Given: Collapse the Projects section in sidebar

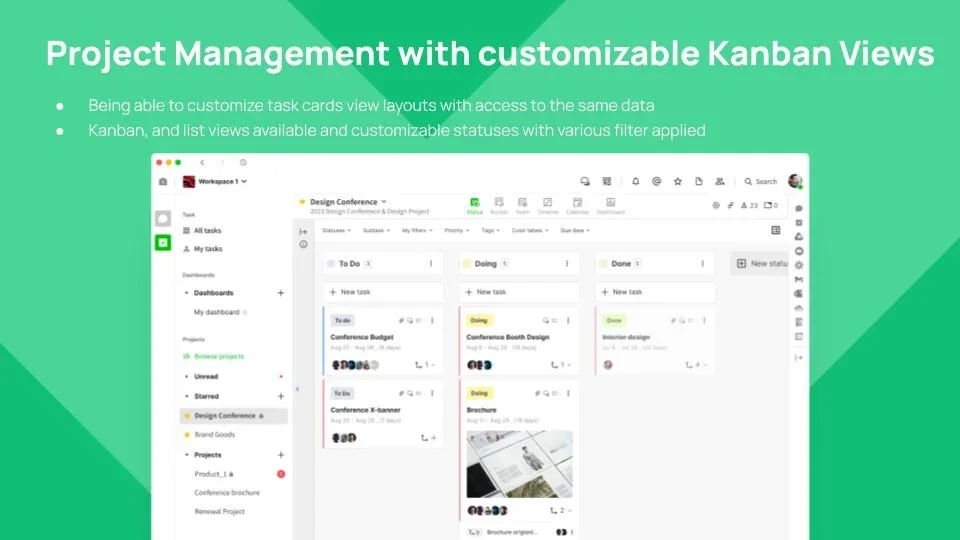Looking at the screenshot, I should pos(187,455).
